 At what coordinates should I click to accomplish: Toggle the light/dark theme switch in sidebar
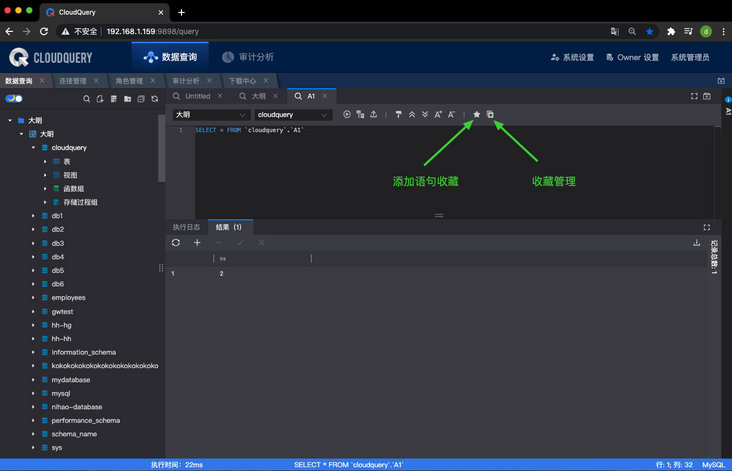(x=14, y=99)
